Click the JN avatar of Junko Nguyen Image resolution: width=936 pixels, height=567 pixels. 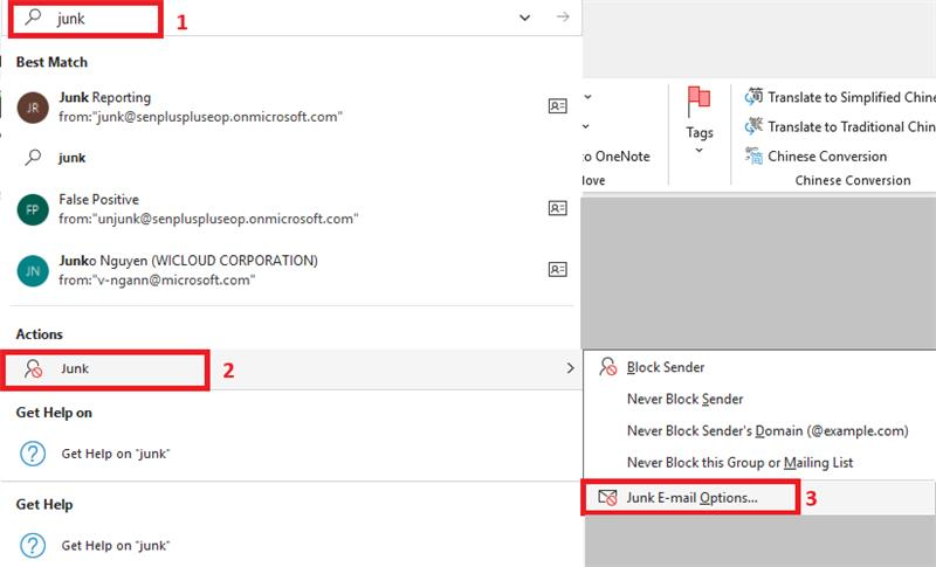pos(32,271)
